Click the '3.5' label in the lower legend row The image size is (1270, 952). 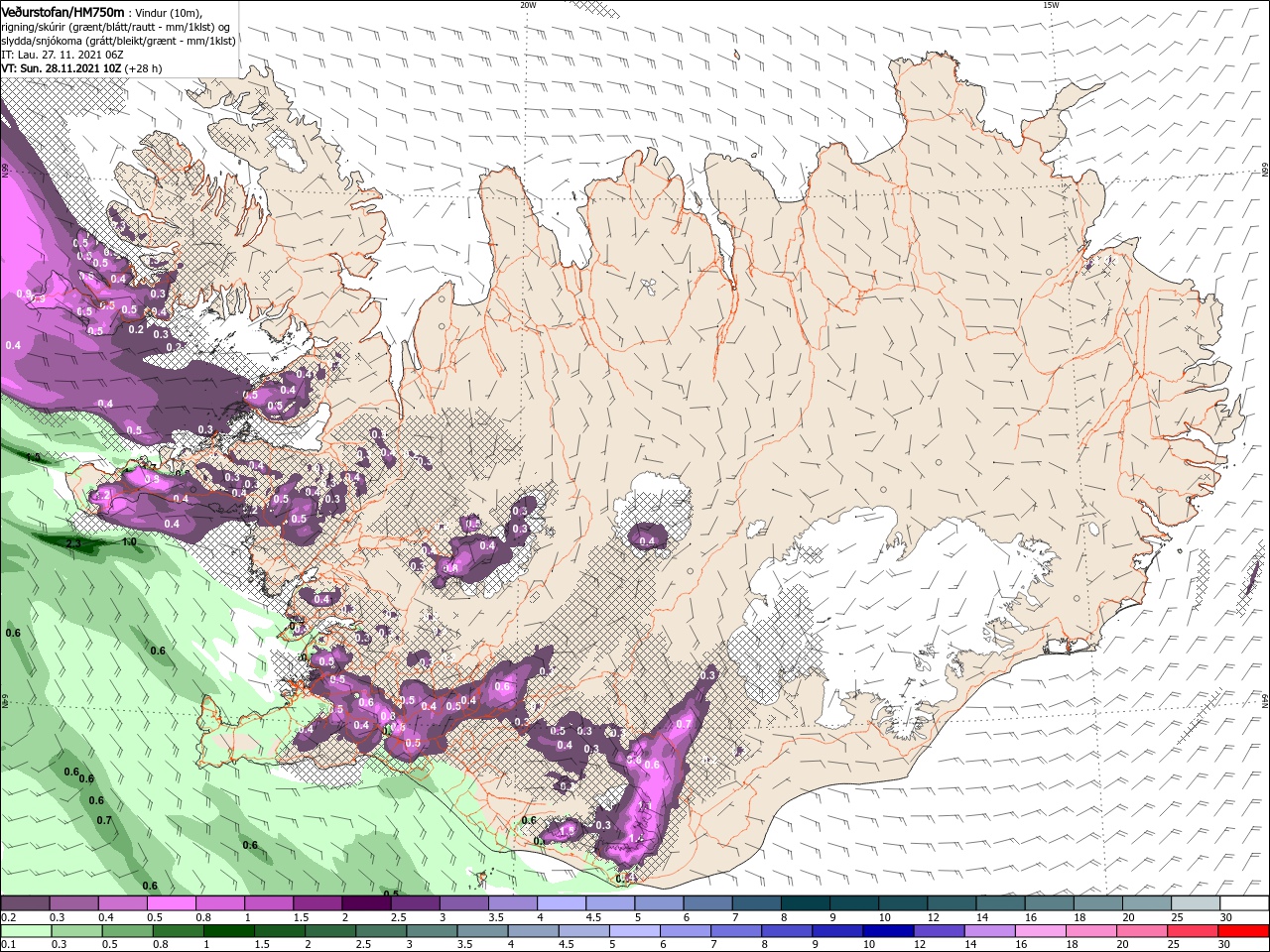click(x=464, y=944)
